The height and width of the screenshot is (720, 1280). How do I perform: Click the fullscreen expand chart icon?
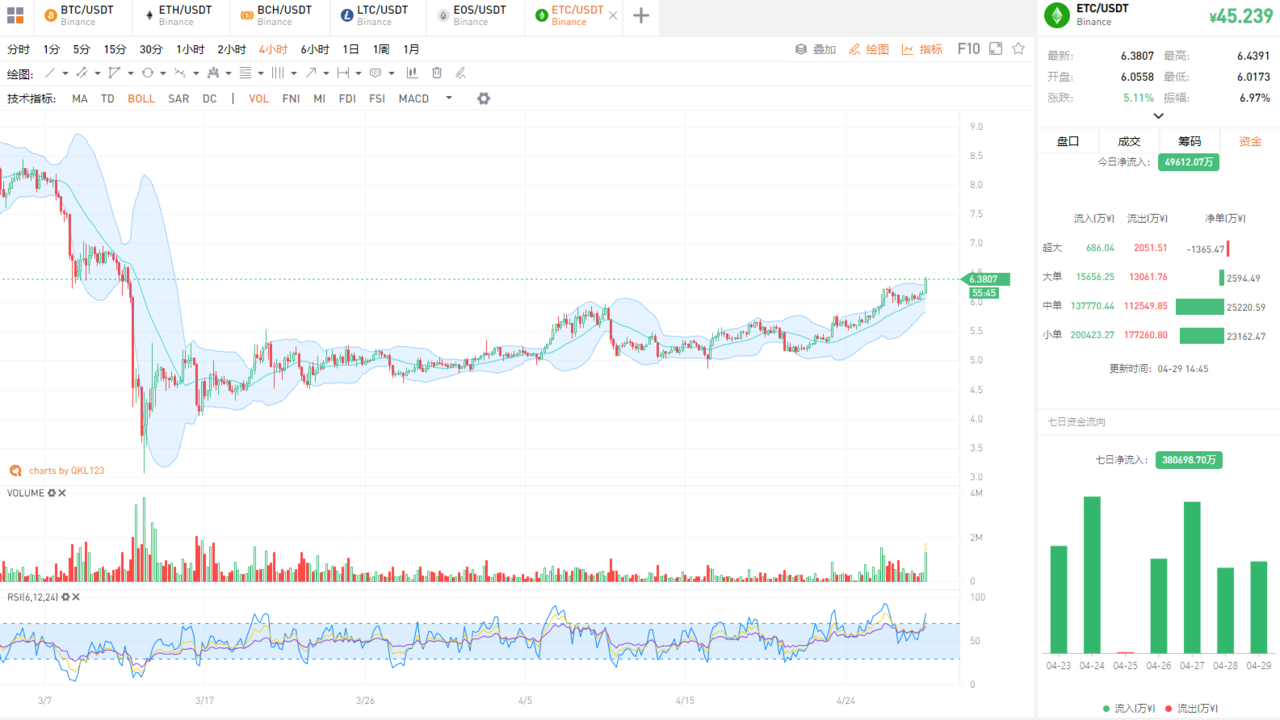[996, 48]
